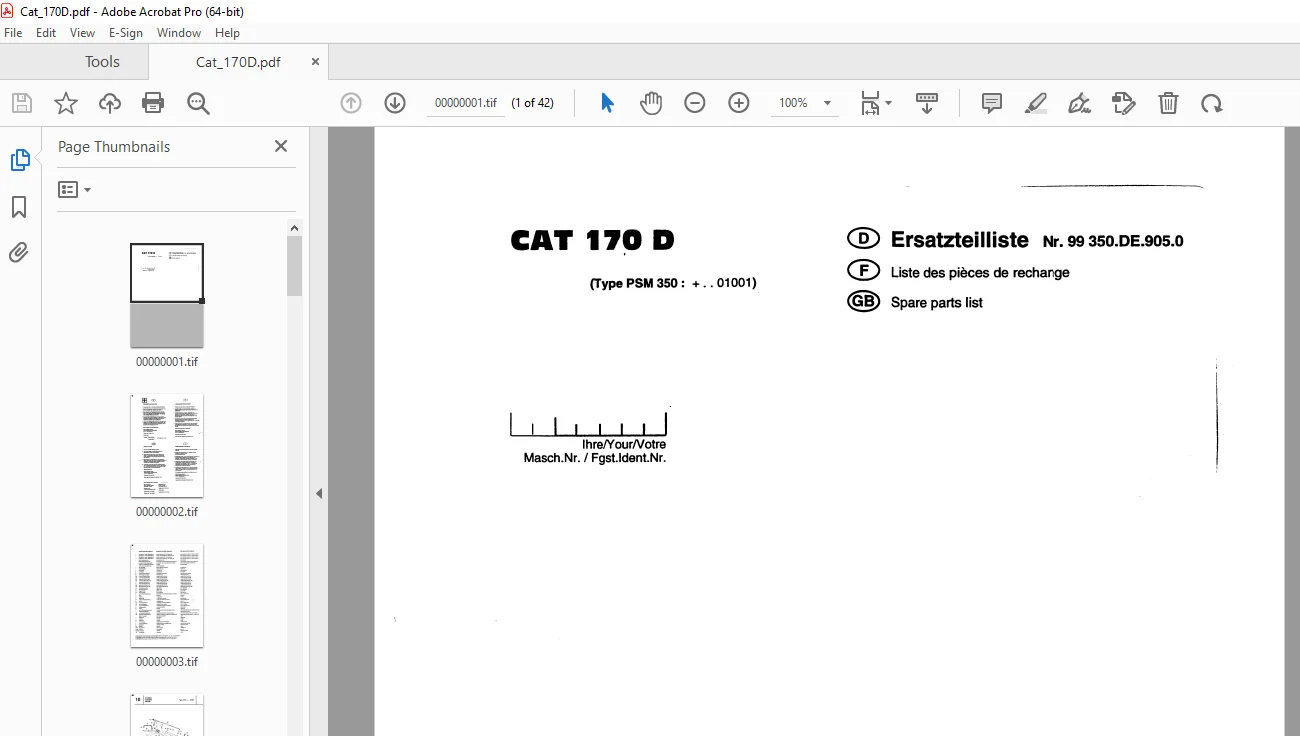Click the Page Thumbnails panel title
This screenshot has height=736, width=1300.
(x=114, y=146)
